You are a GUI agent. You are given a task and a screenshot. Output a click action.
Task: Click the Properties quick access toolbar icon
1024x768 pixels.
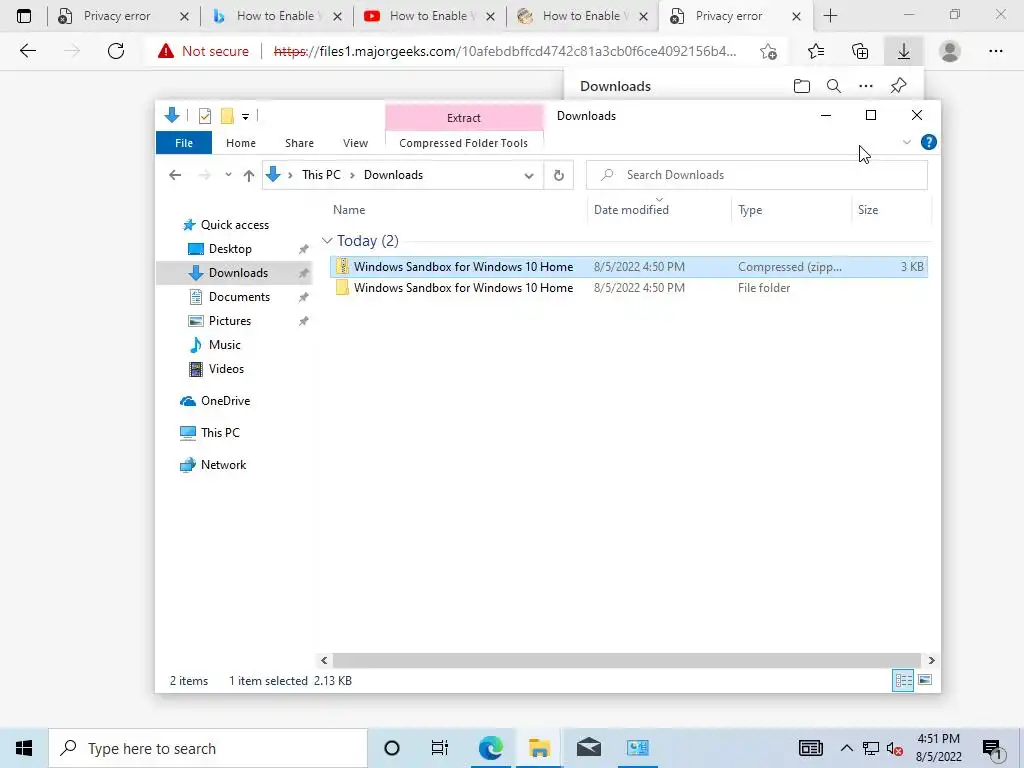(x=204, y=116)
